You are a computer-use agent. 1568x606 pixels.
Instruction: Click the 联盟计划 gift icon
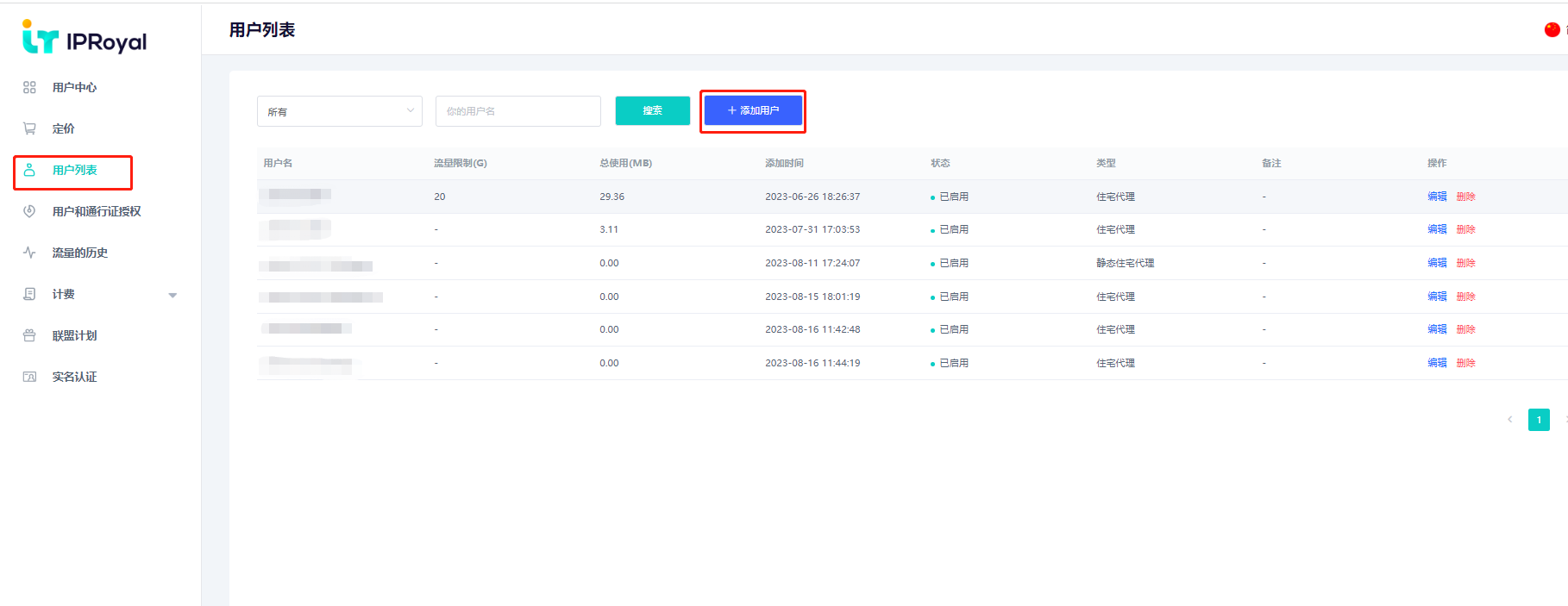click(29, 335)
